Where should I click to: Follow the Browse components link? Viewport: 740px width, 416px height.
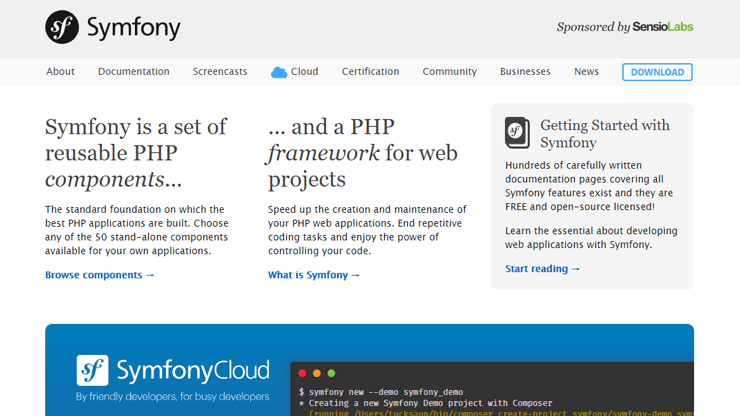100,275
